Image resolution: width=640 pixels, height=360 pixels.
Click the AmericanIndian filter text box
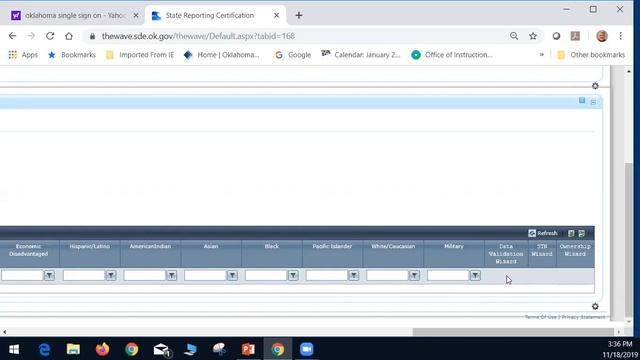click(145, 276)
